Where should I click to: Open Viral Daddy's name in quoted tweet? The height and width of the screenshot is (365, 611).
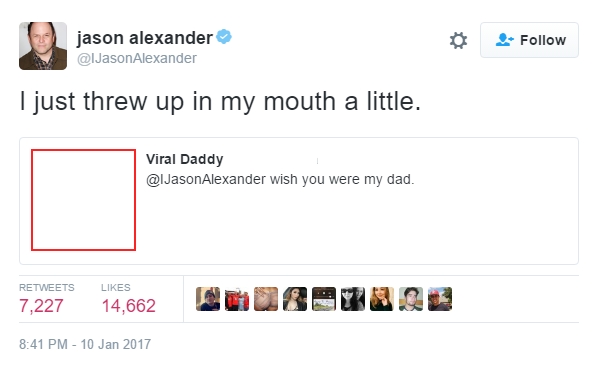(x=185, y=159)
